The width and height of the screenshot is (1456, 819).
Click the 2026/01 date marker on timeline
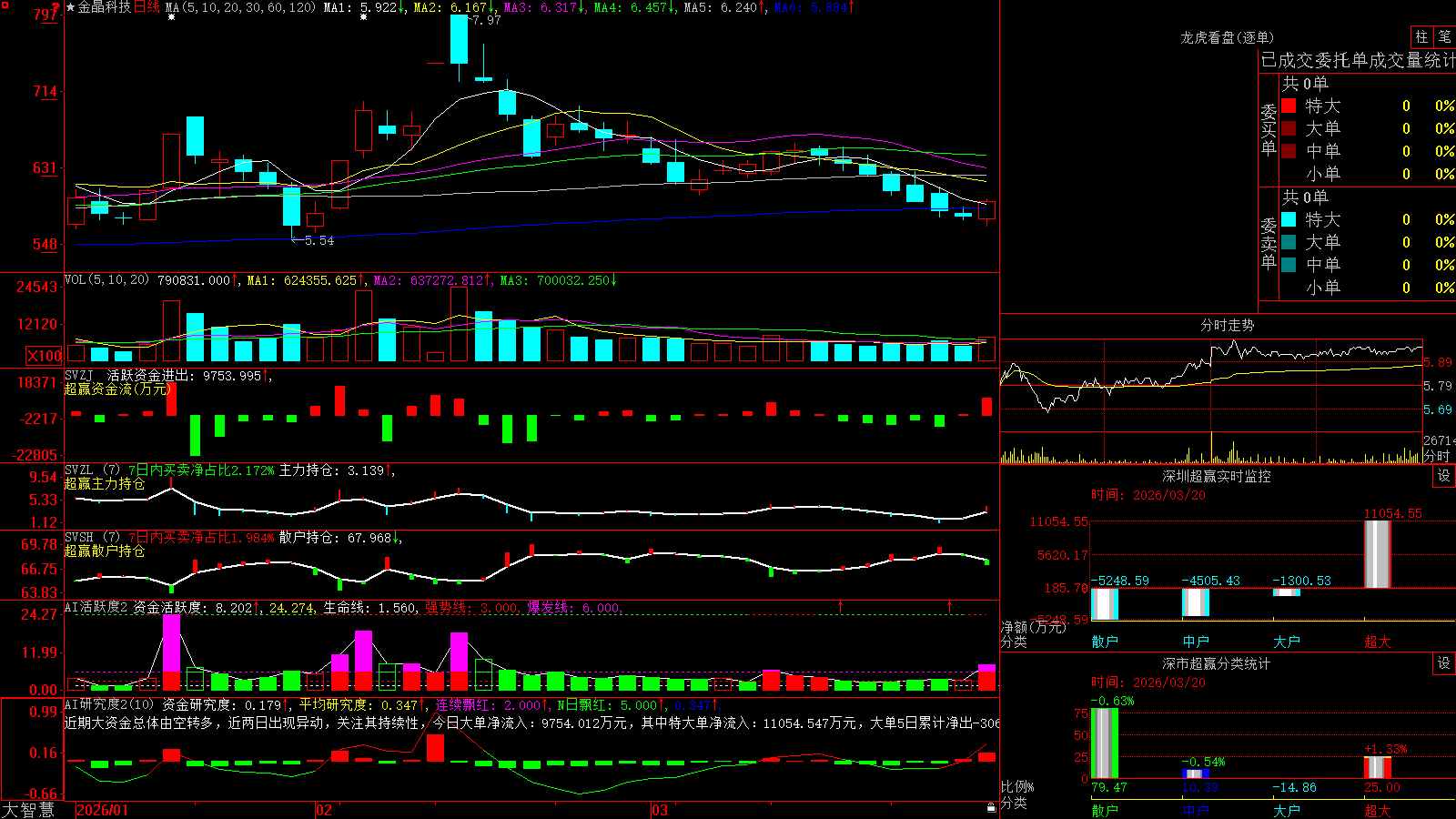click(103, 810)
